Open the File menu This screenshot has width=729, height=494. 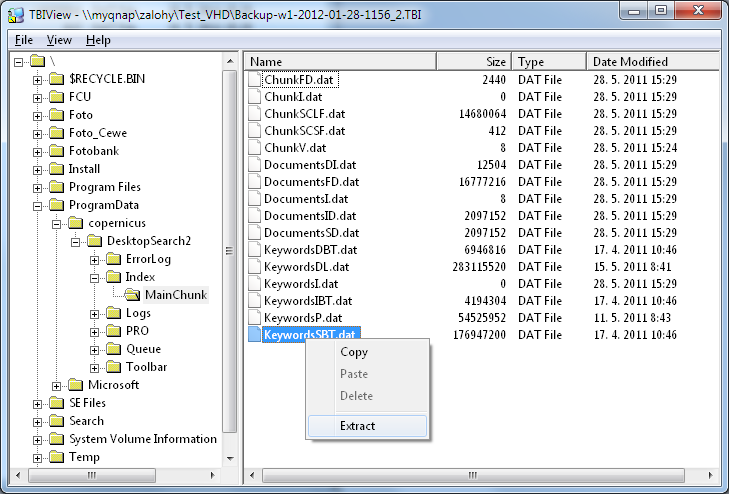[x=24, y=40]
